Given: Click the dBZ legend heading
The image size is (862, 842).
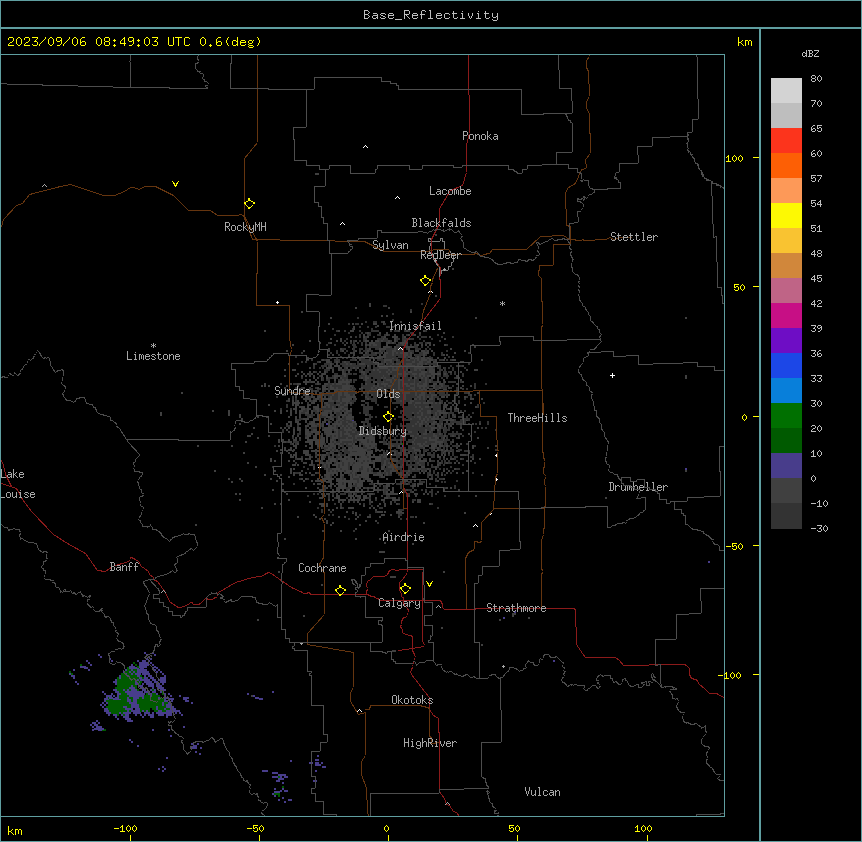Looking at the screenshot, I should [x=810, y=54].
